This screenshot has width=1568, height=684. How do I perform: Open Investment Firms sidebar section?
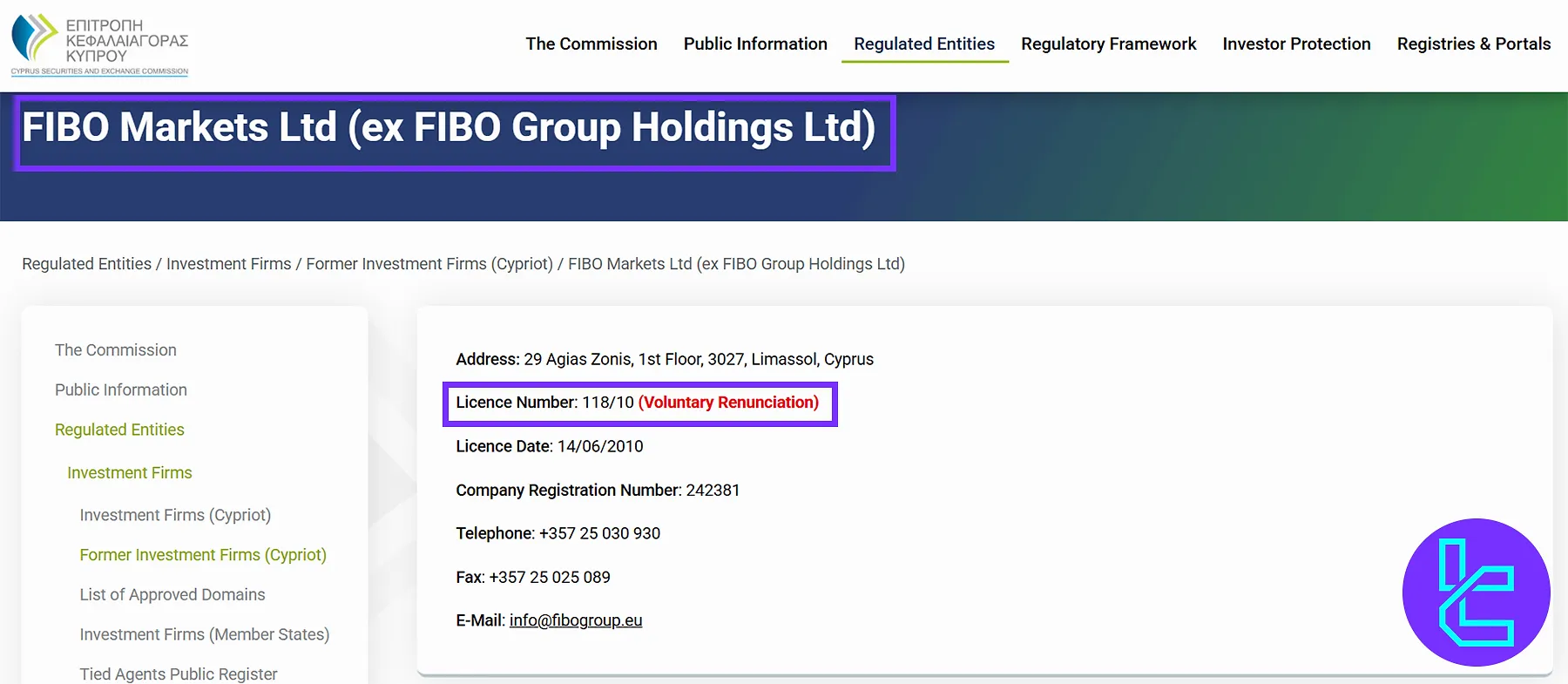click(x=130, y=473)
